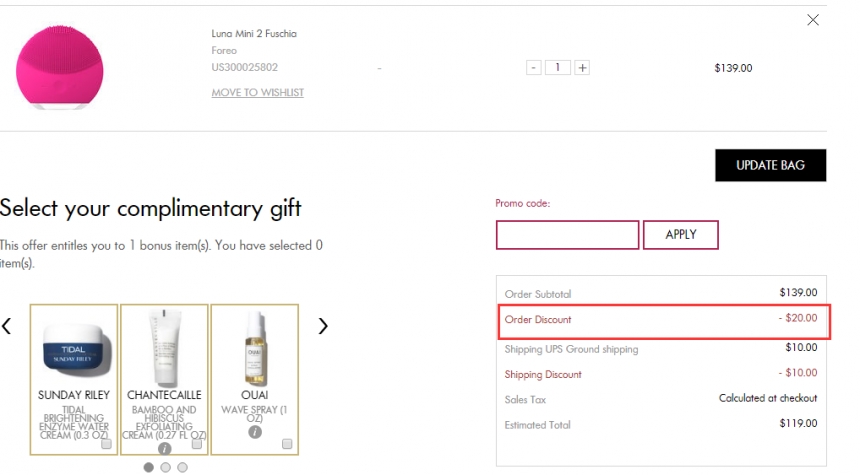
Task: Open info icon for Chantecaille exfoliating cream
Action: 164,448
